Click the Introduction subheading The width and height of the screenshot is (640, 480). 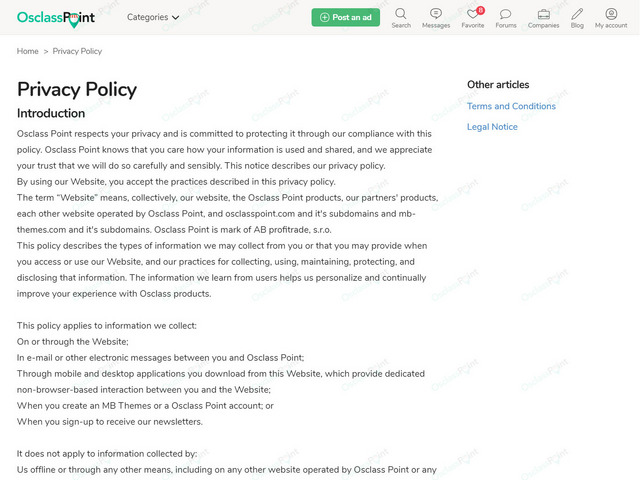pyautogui.click(x=51, y=113)
